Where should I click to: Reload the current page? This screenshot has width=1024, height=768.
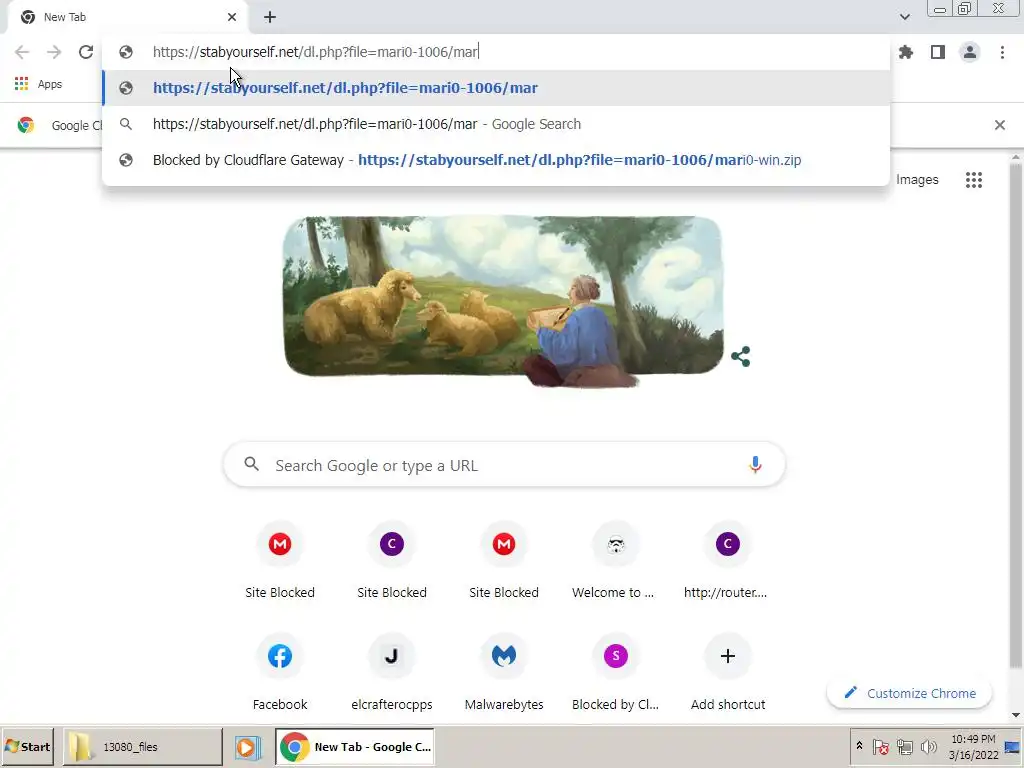click(x=86, y=52)
